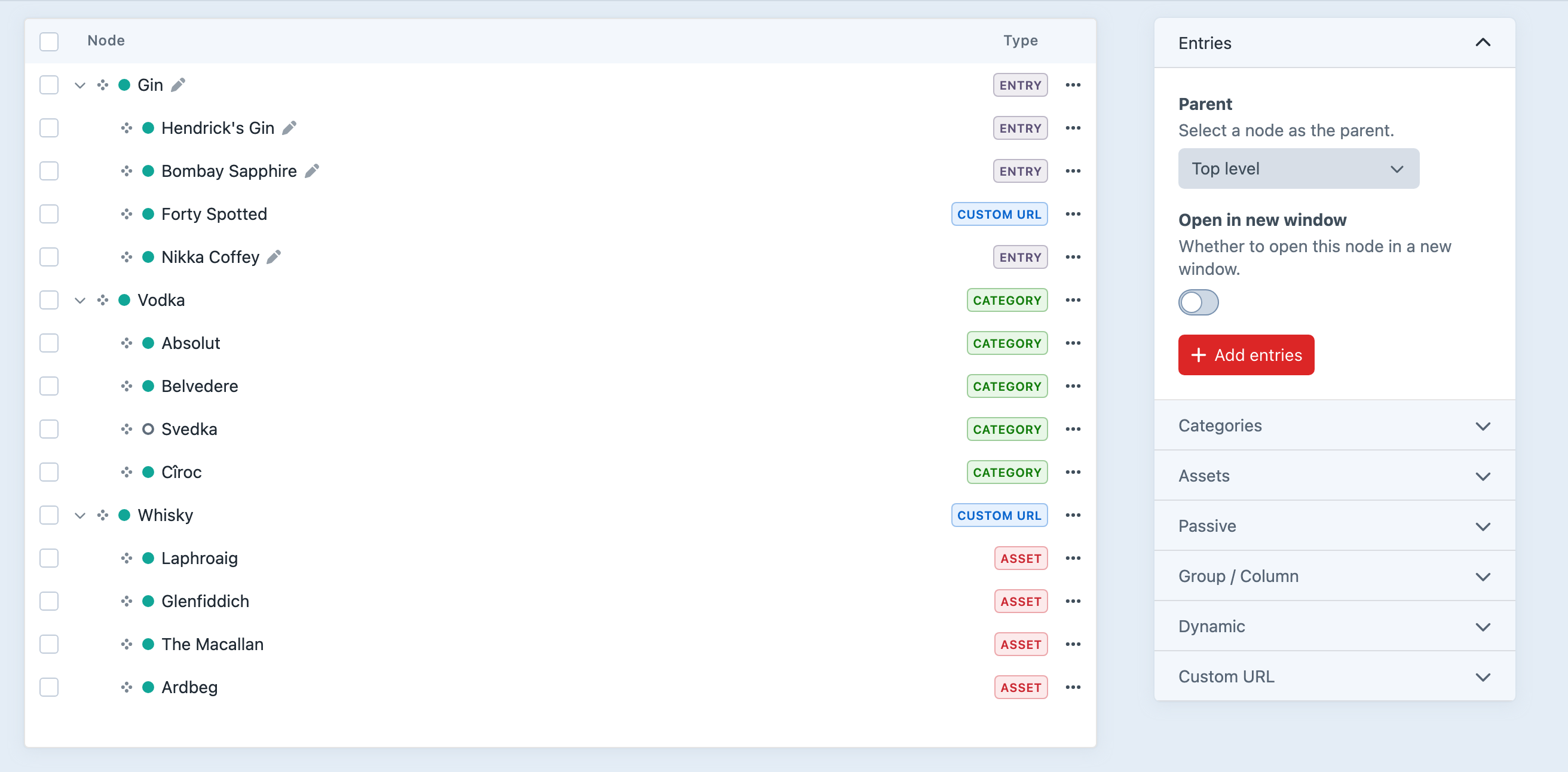
Task: Select the Hendrick's Gin node name
Action: pyautogui.click(x=218, y=128)
